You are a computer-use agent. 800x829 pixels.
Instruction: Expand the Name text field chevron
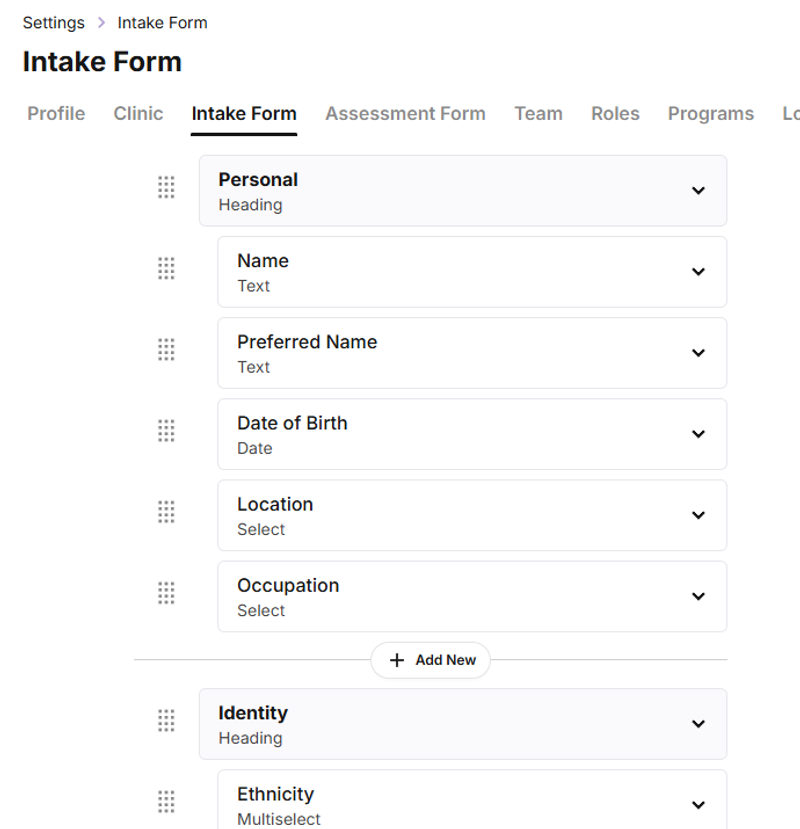[x=698, y=271]
